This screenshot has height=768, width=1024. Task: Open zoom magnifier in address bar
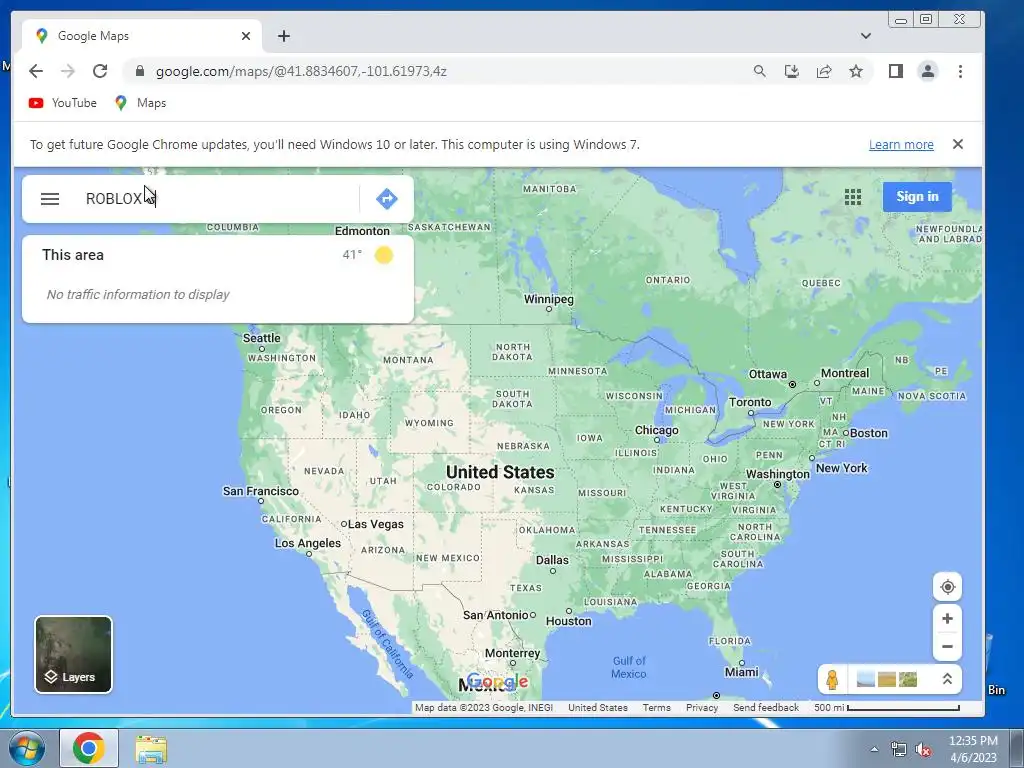[760, 71]
